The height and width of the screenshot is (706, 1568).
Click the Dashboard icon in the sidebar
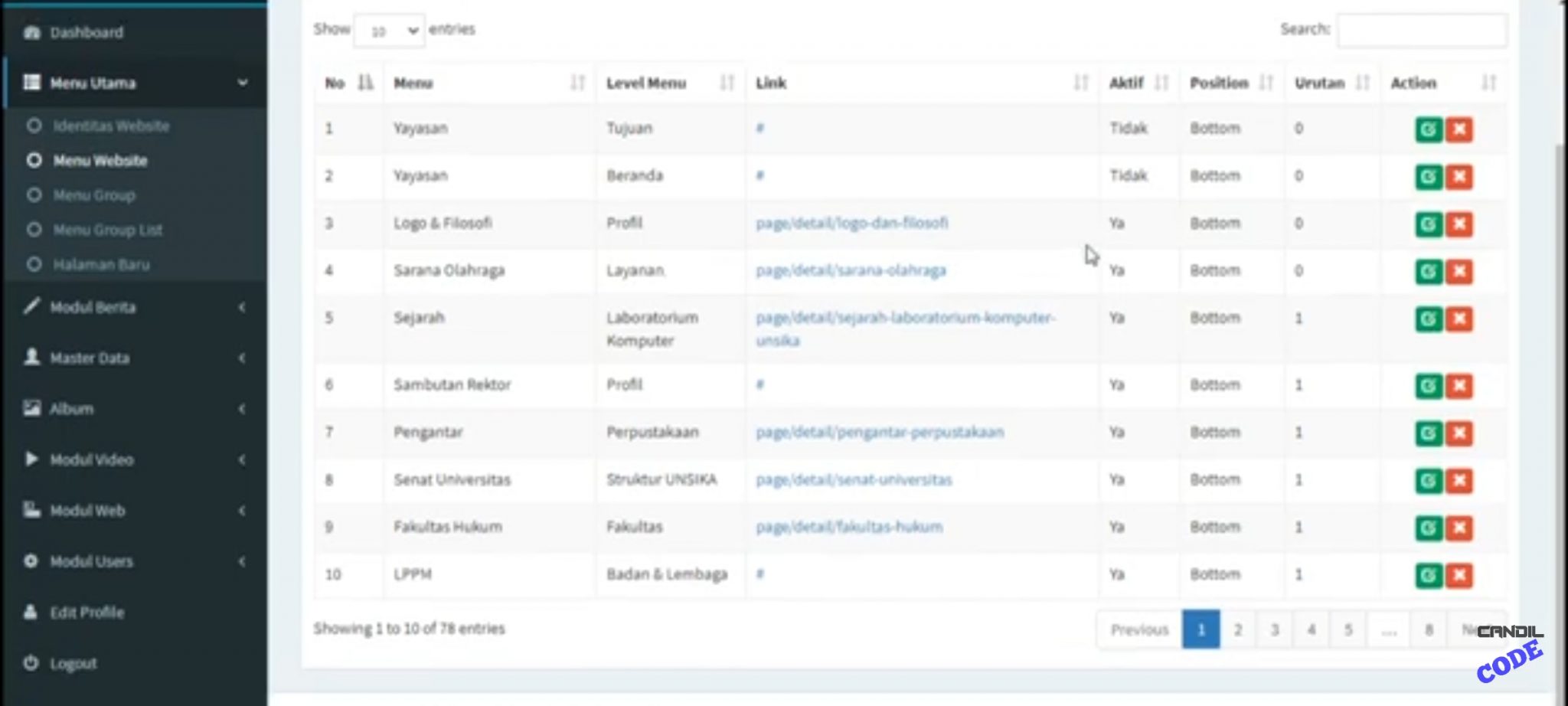pos(31,32)
